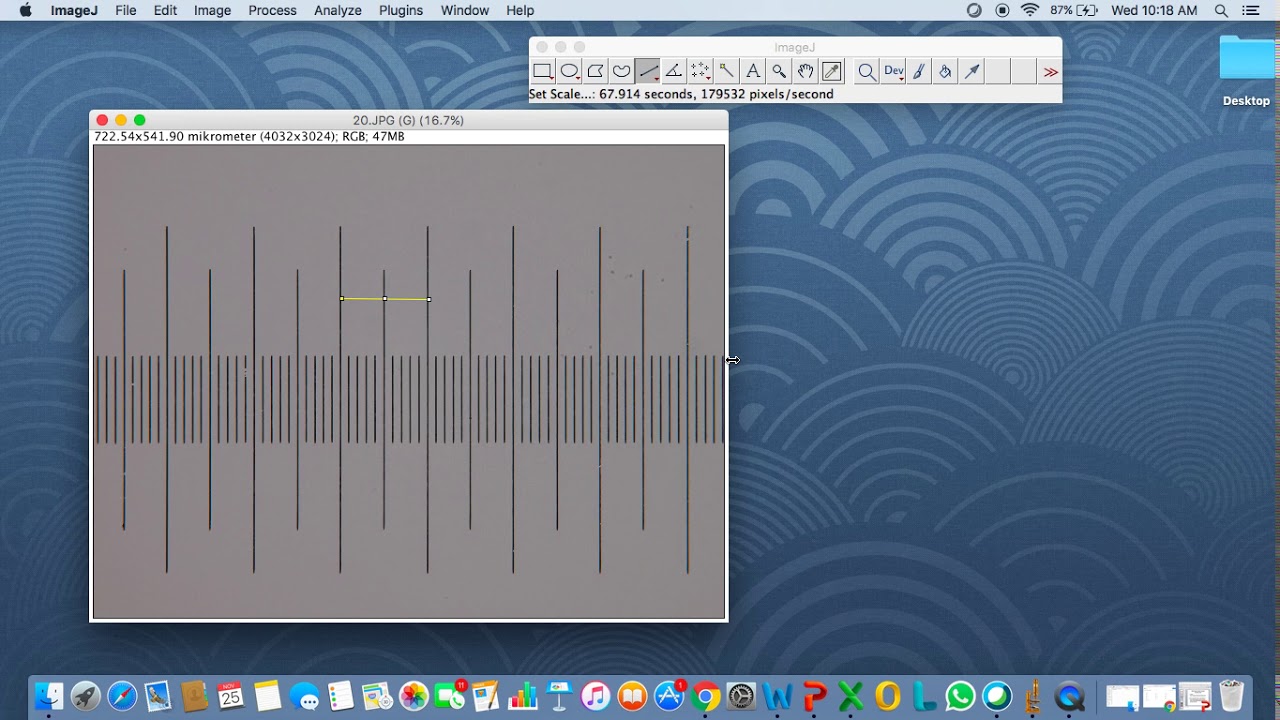Select the Straight Line tool
Viewport: 1280px width, 720px height.
click(x=647, y=71)
